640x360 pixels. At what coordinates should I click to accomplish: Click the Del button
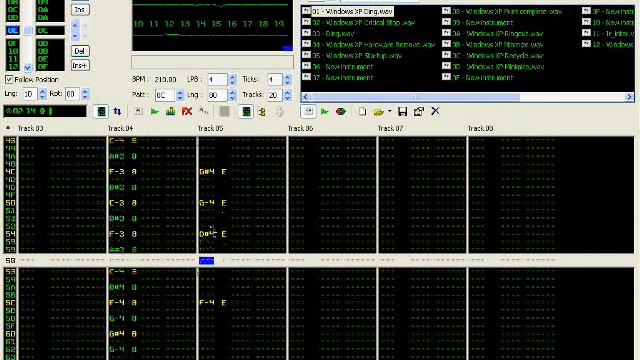(x=80, y=51)
